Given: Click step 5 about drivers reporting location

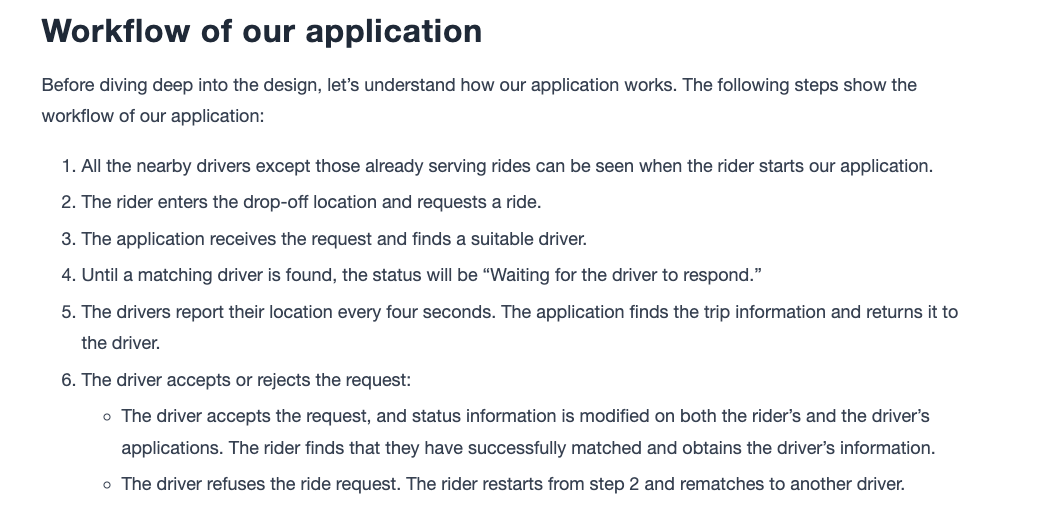Looking at the screenshot, I should coord(520,327).
